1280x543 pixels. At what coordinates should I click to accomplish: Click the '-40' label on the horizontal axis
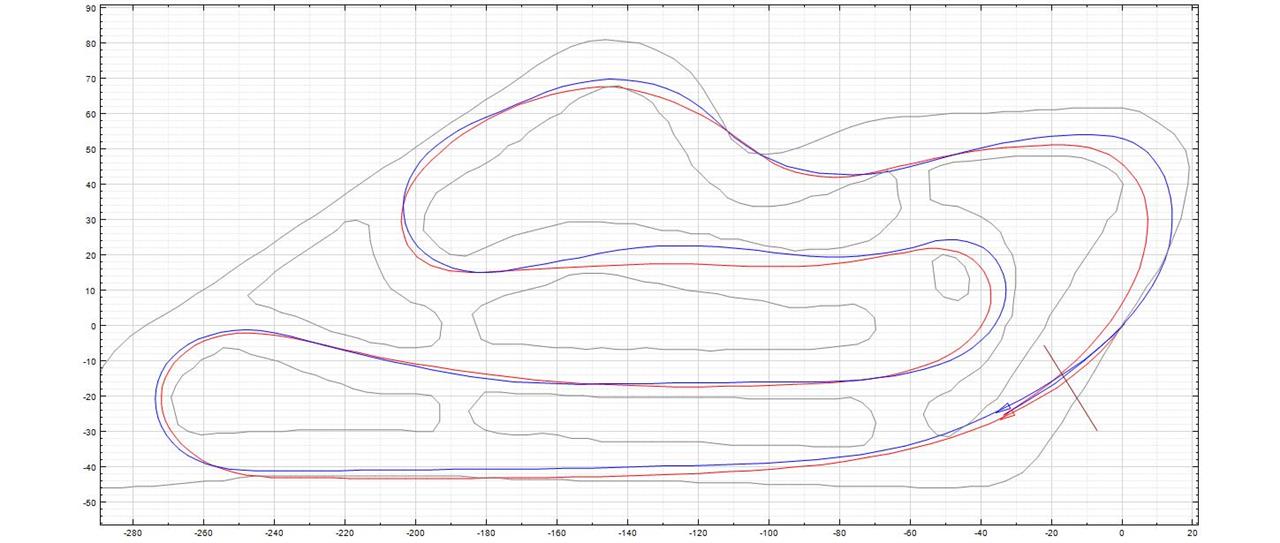click(980, 534)
